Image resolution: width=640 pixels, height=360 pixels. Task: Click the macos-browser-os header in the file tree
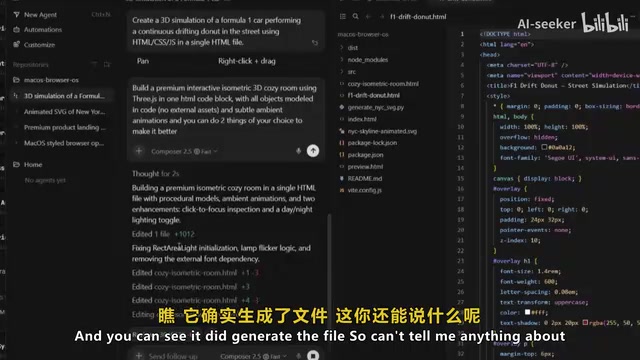[x=363, y=34]
